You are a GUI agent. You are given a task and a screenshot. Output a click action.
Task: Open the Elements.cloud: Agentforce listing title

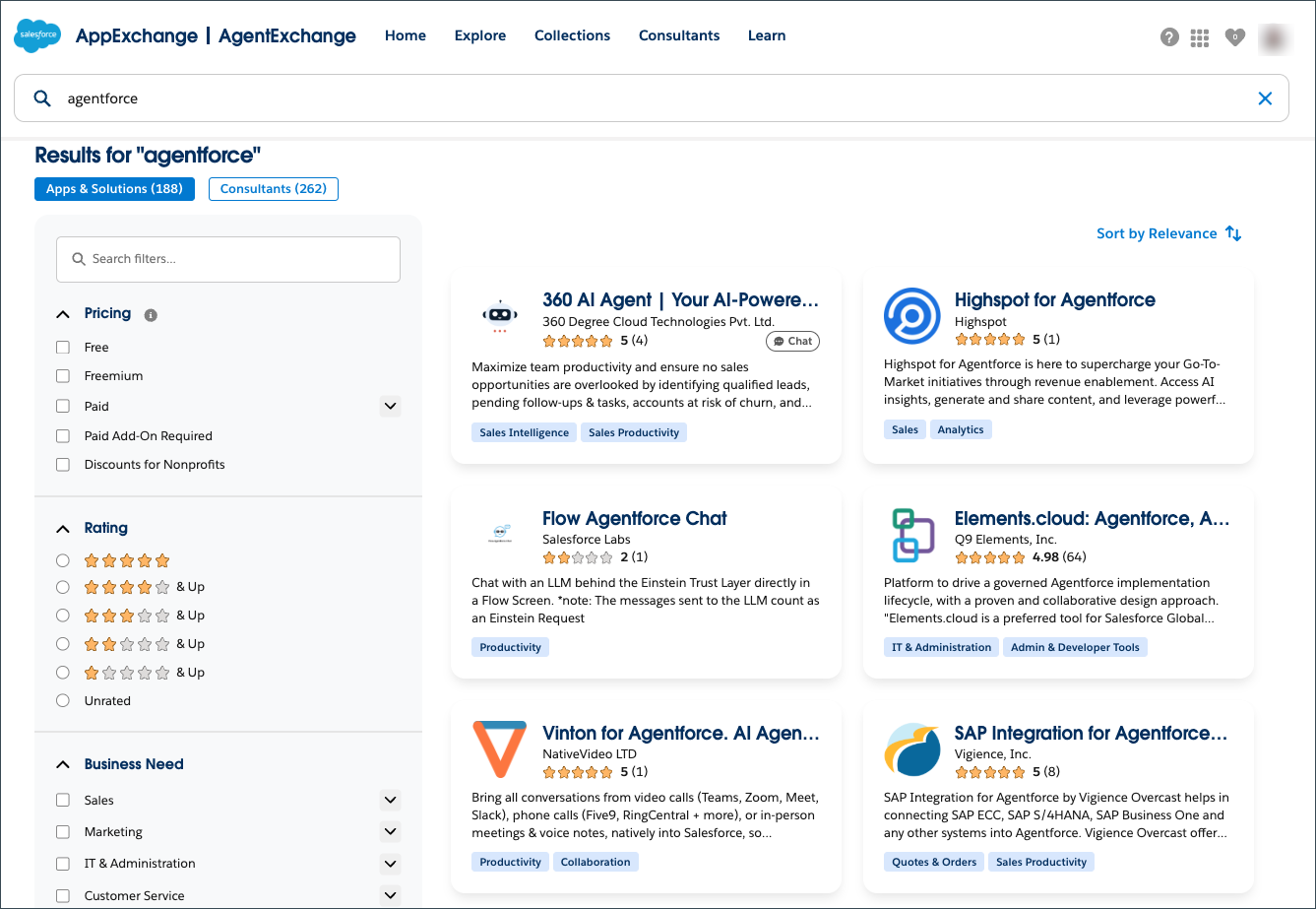(x=1093, y=518)
